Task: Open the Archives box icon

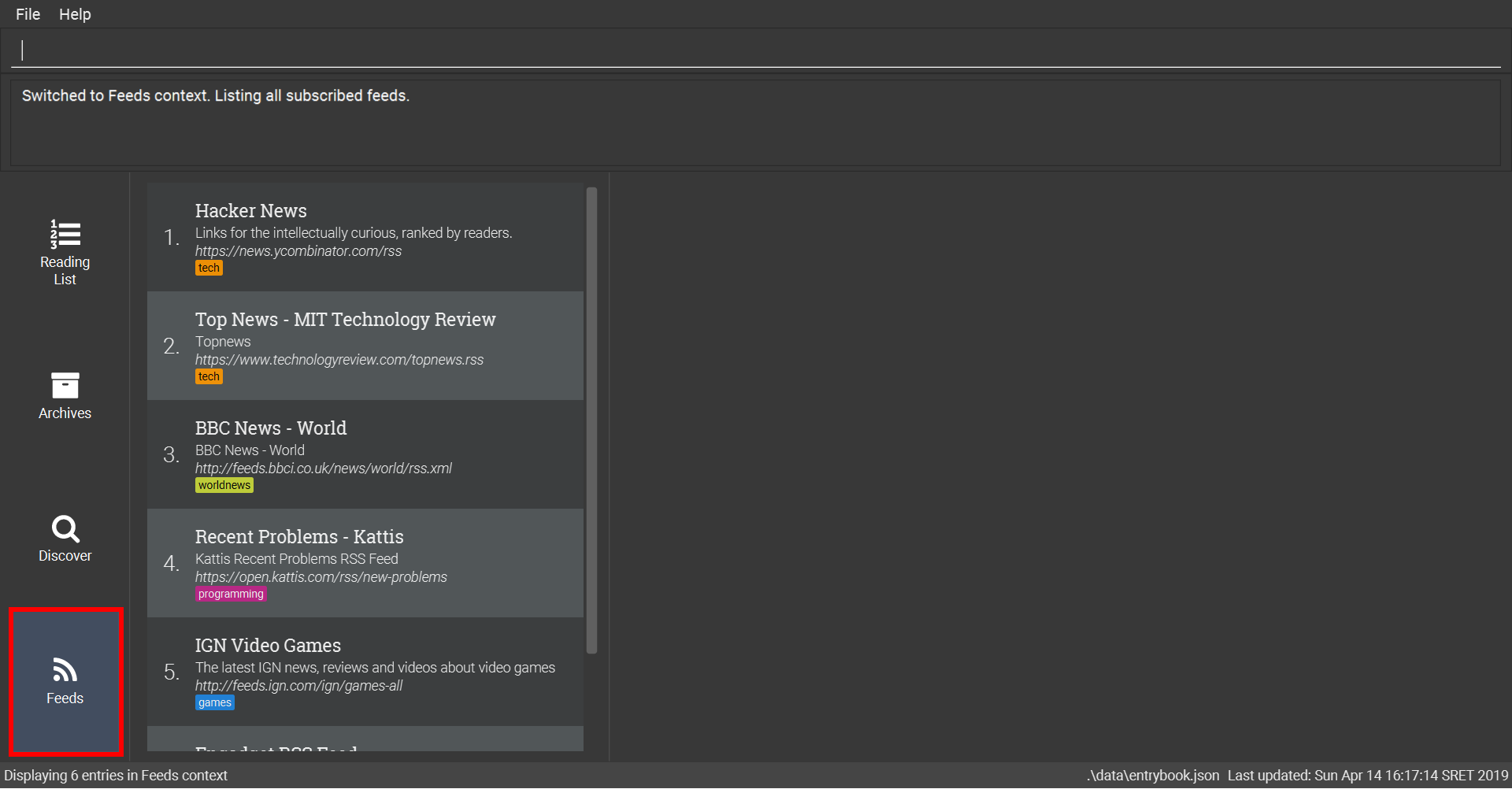Action: (65, 385)
